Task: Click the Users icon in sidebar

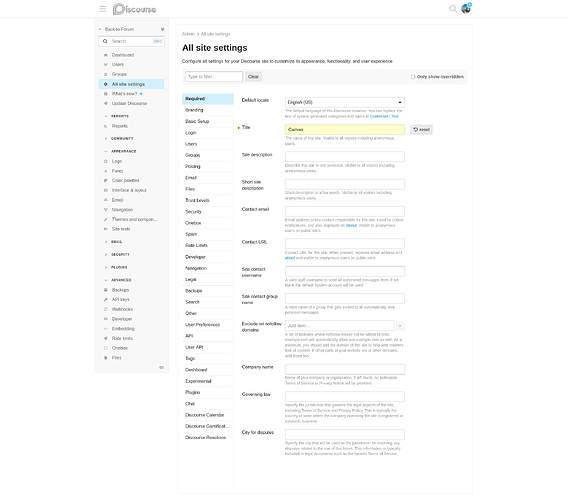Action: point(106,64)
